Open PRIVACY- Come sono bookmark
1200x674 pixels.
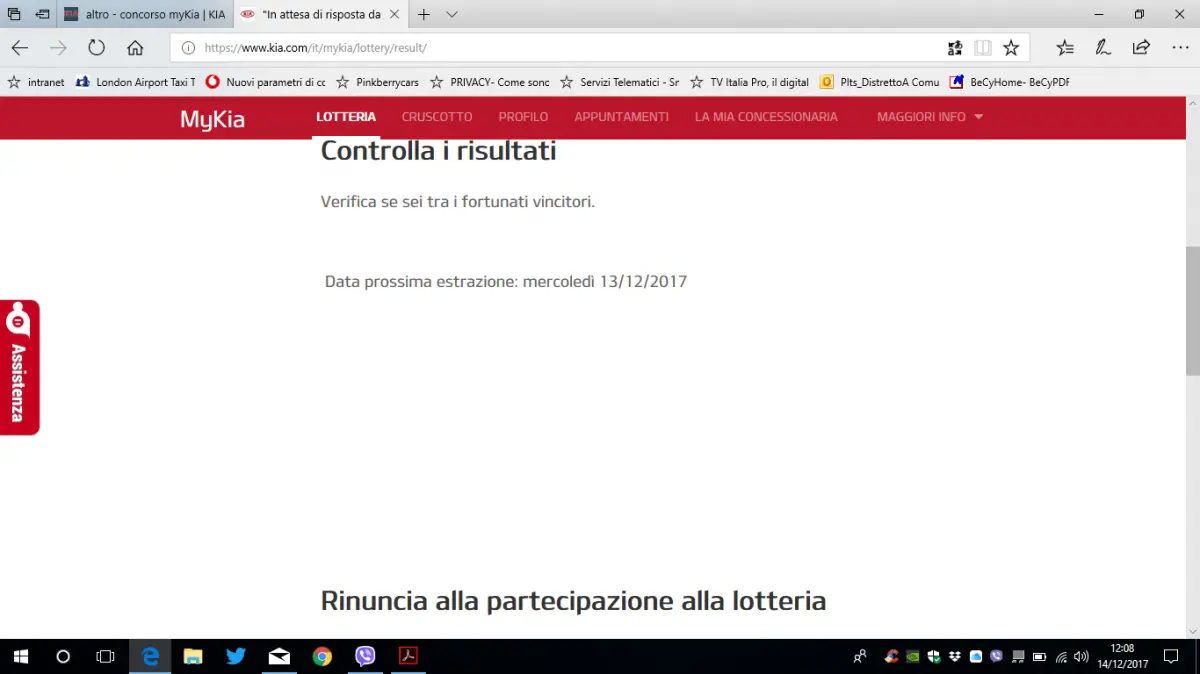489,82
